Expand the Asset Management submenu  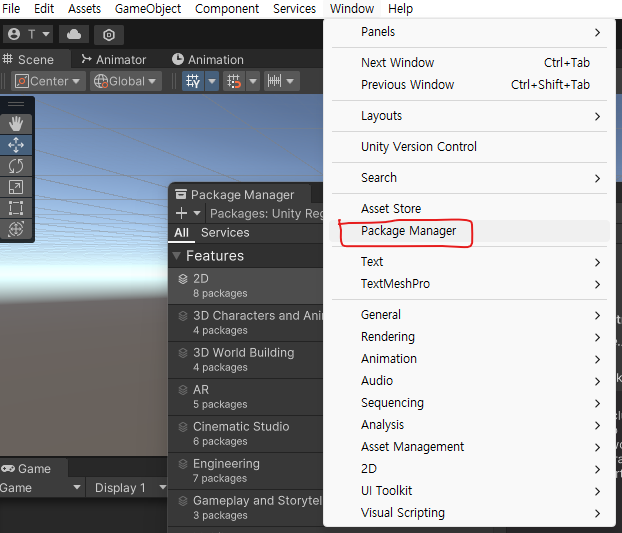pos(469,447)
